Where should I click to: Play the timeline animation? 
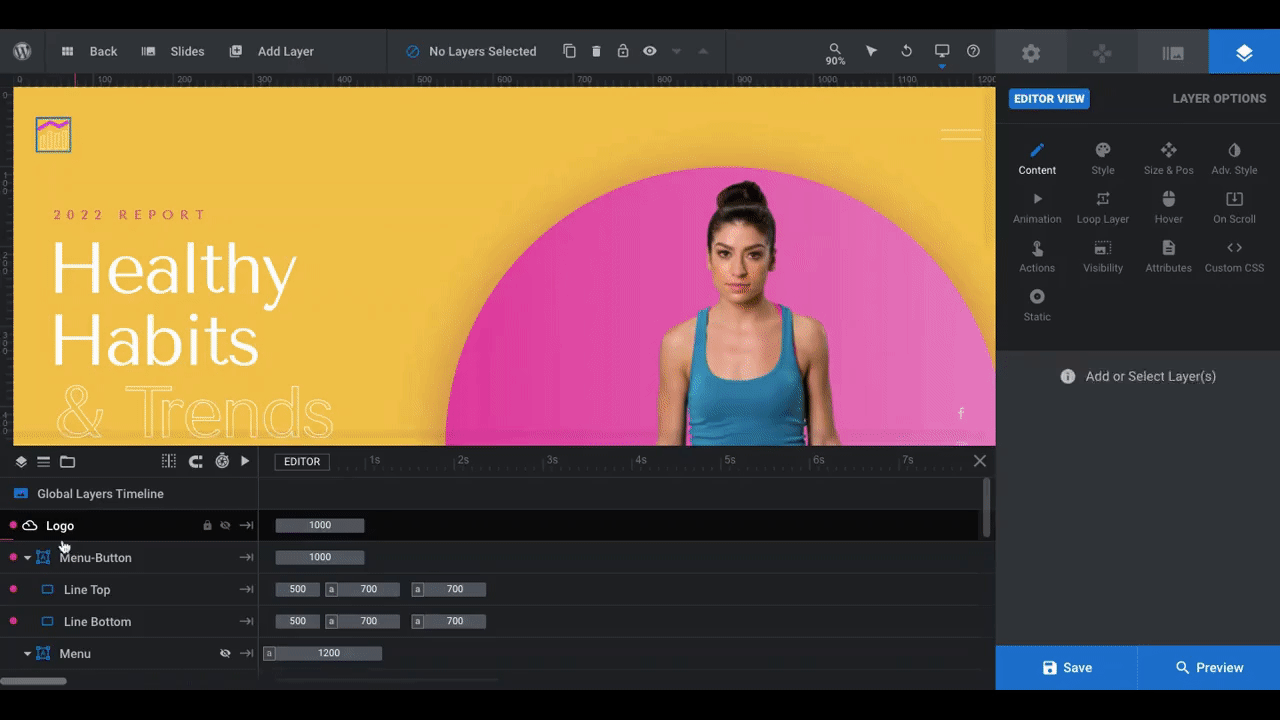[x=245, y=461]
